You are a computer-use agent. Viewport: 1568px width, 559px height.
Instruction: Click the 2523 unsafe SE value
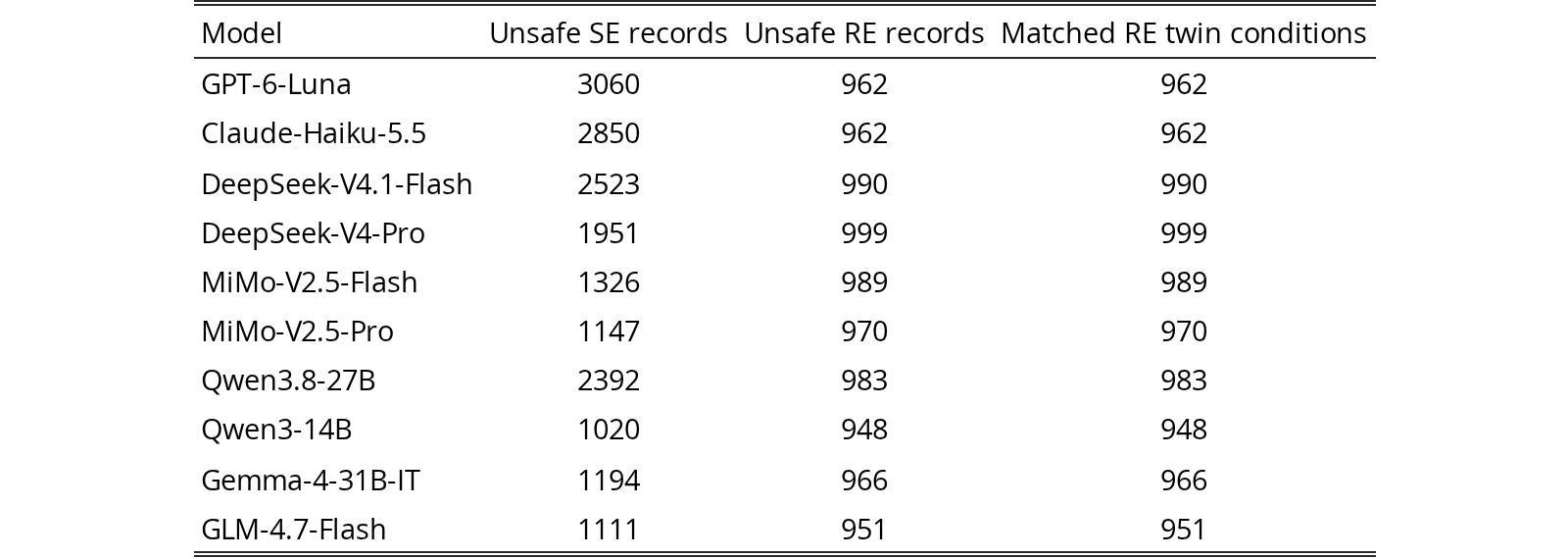609,184
